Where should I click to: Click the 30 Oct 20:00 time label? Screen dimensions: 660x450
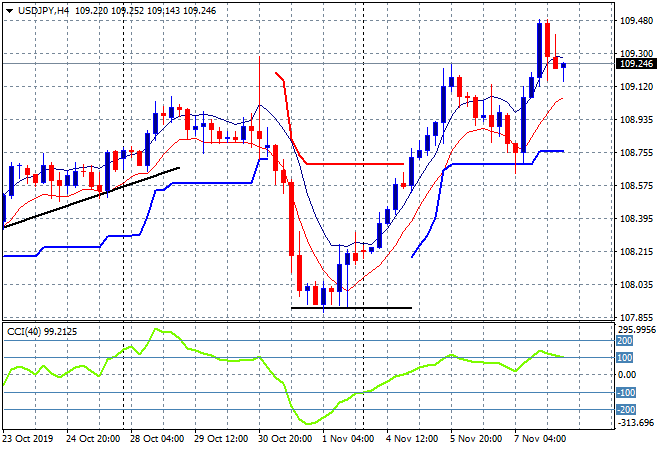(x=285, y=439)
